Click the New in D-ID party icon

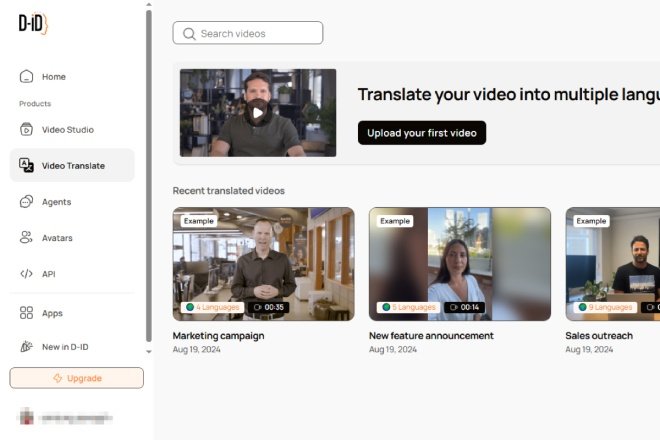26,347
